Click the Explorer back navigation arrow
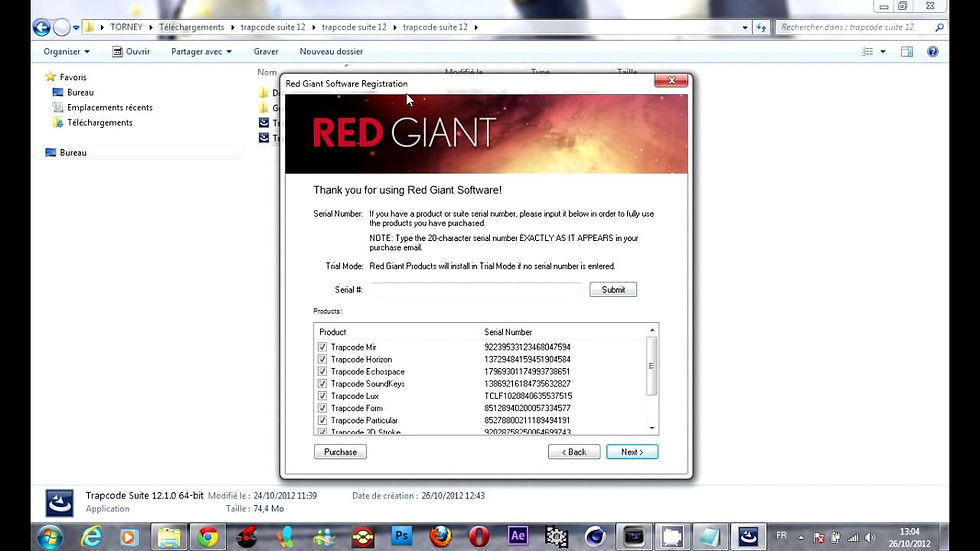The height and width of the screenshot is (551, 980). click(x=42, y=27)
